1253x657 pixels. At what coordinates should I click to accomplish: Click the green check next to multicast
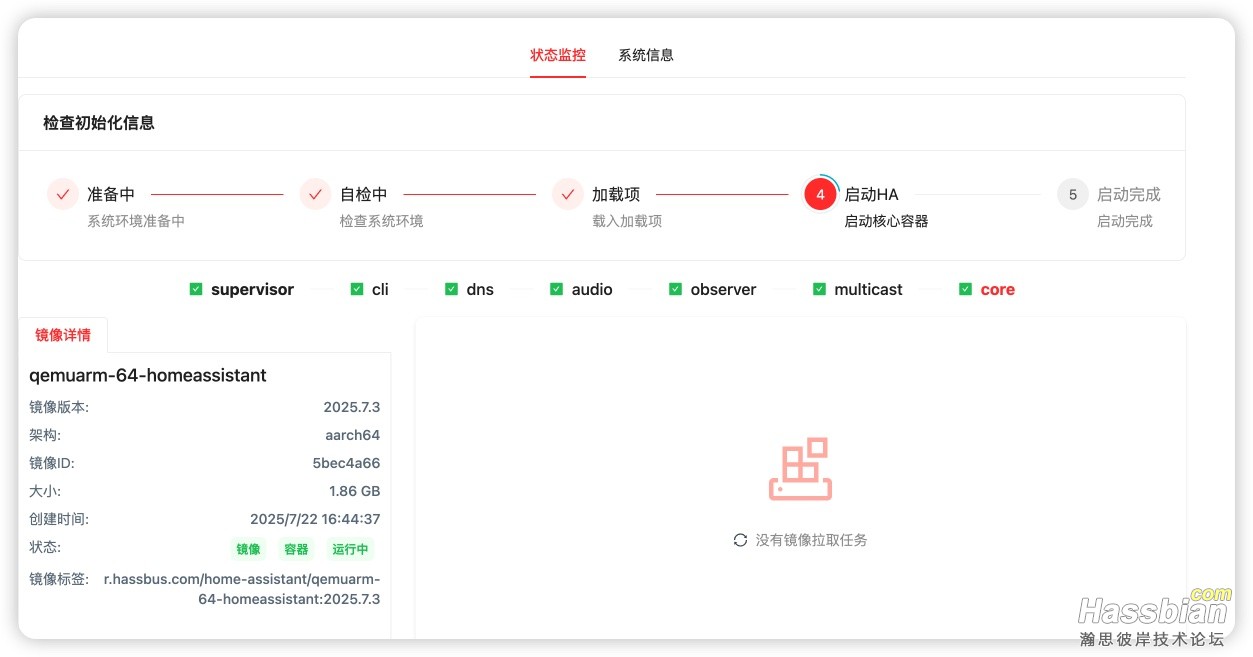pyautogui.click(x=820, y=289)
